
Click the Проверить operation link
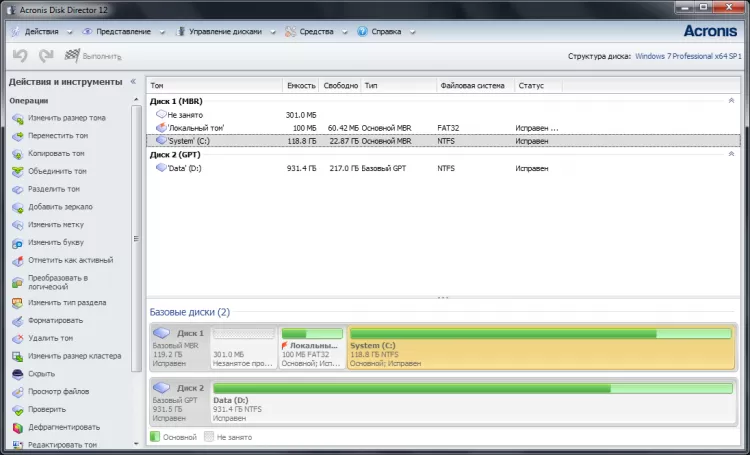click(x=47, y=410)
